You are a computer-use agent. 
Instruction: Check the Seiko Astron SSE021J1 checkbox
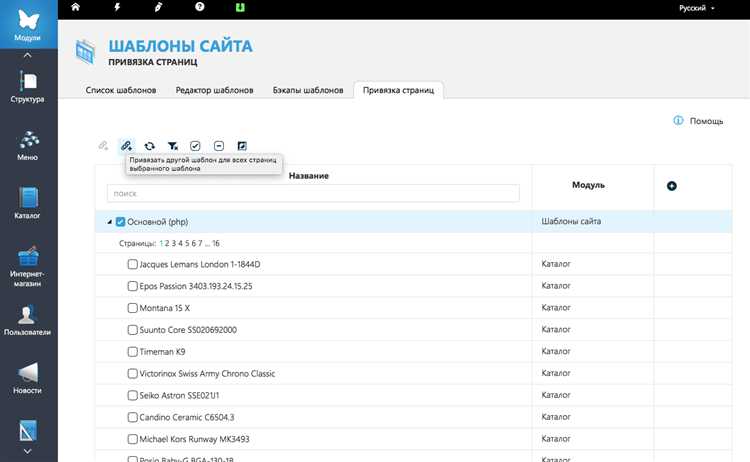tap(132, 396)
